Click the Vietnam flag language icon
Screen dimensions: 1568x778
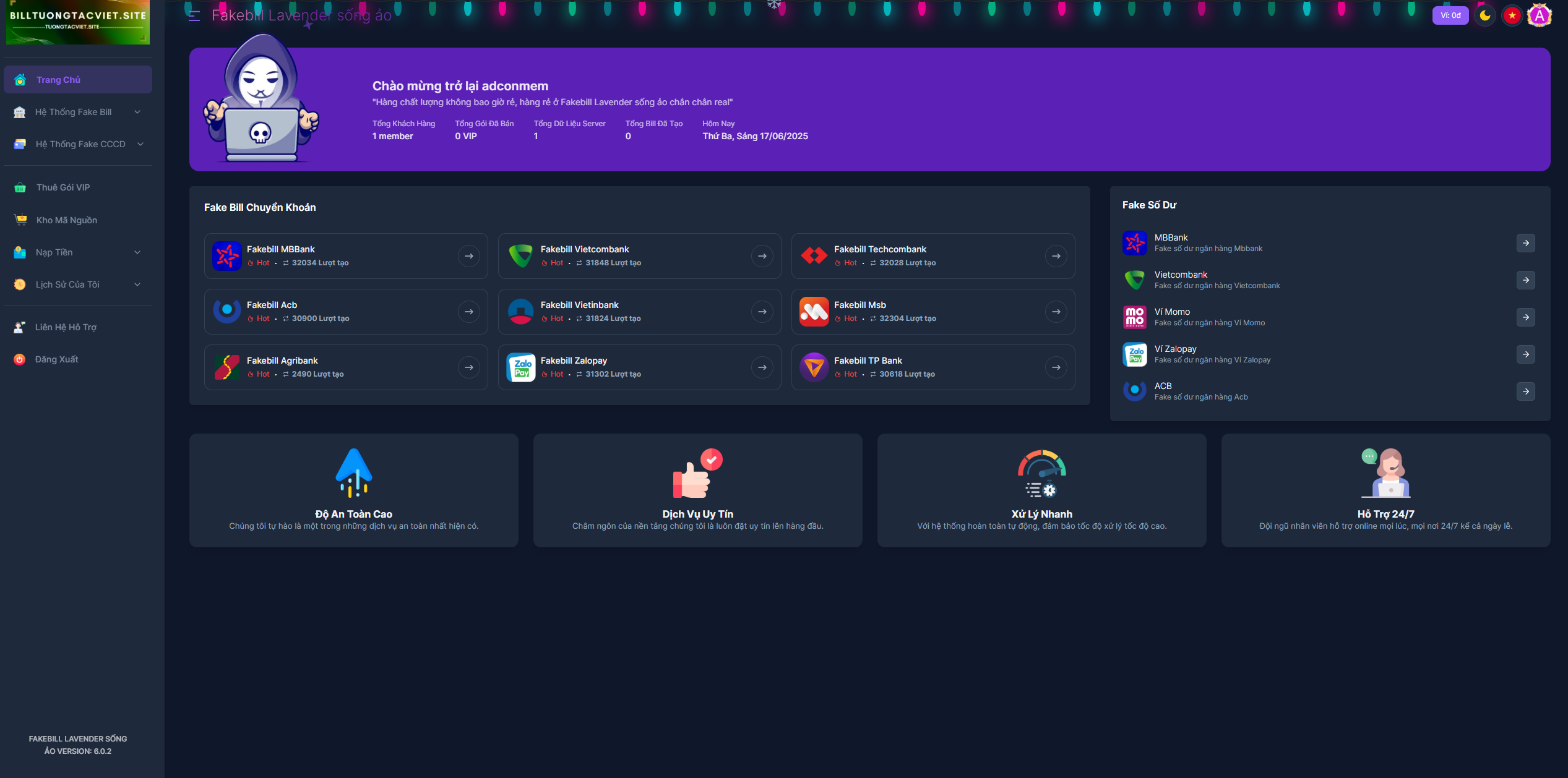pos(1512,15)
